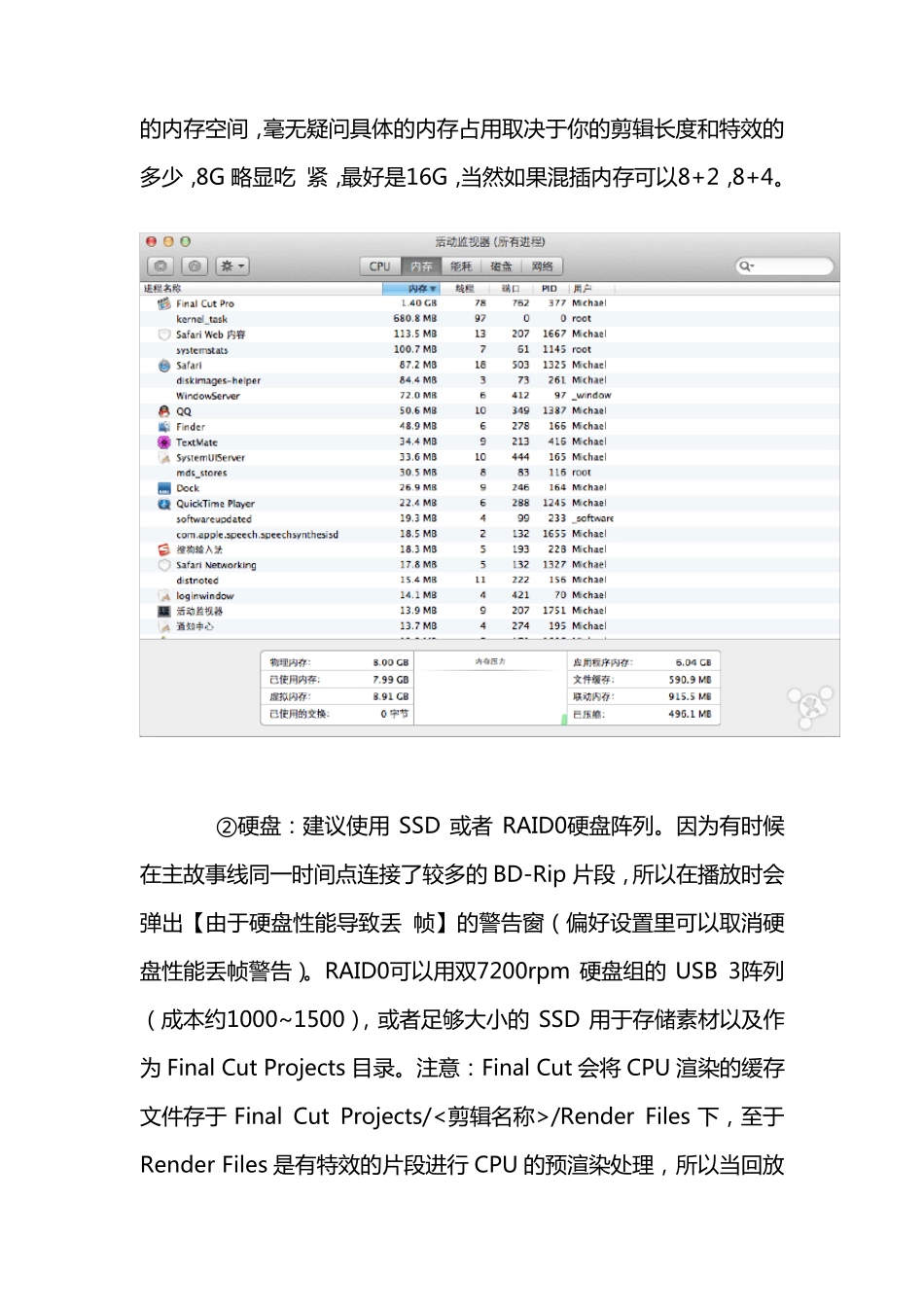The width and height of the screenshot is (924, 1307).
Task: Select the 活动监视器 process icon
Action: pos(164,611)
